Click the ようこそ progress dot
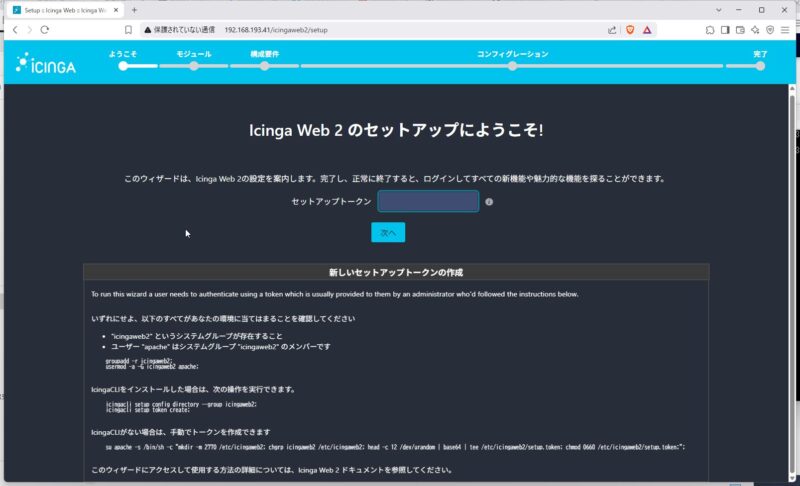 coord(123,66)
